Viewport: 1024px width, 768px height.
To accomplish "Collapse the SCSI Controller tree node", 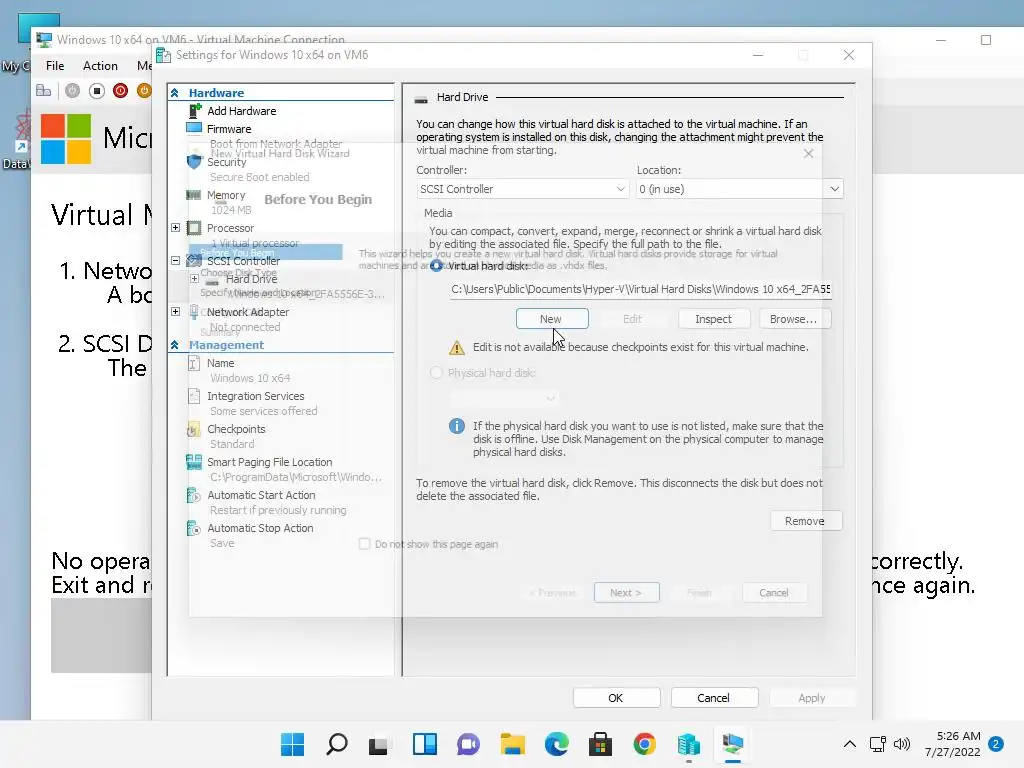I will click(176, 261).
